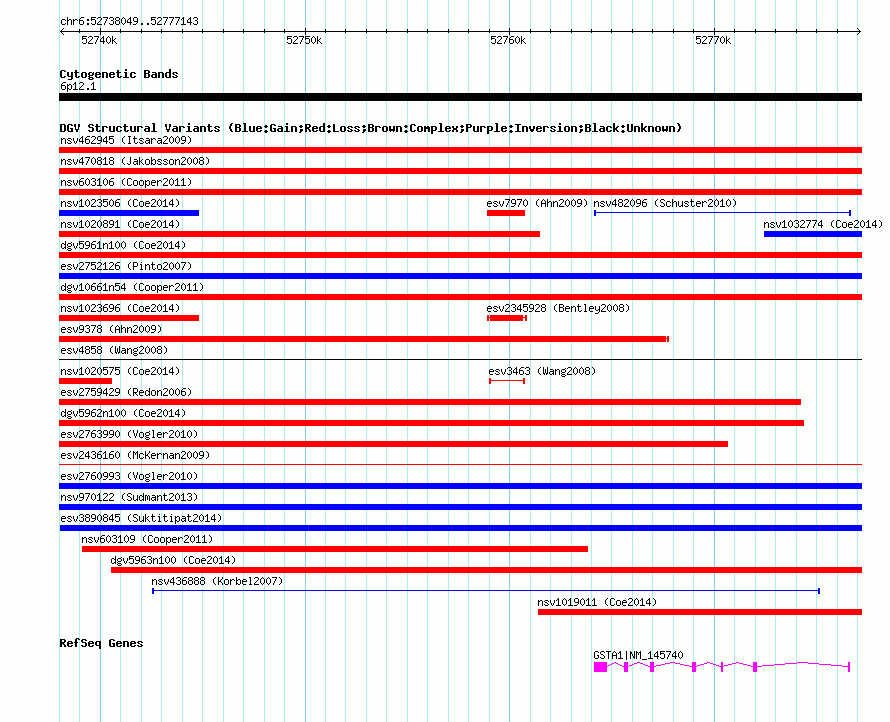Select the esv7970 (Ahn2009) red loss bar

pyautogui.click(x=506, y=213)
